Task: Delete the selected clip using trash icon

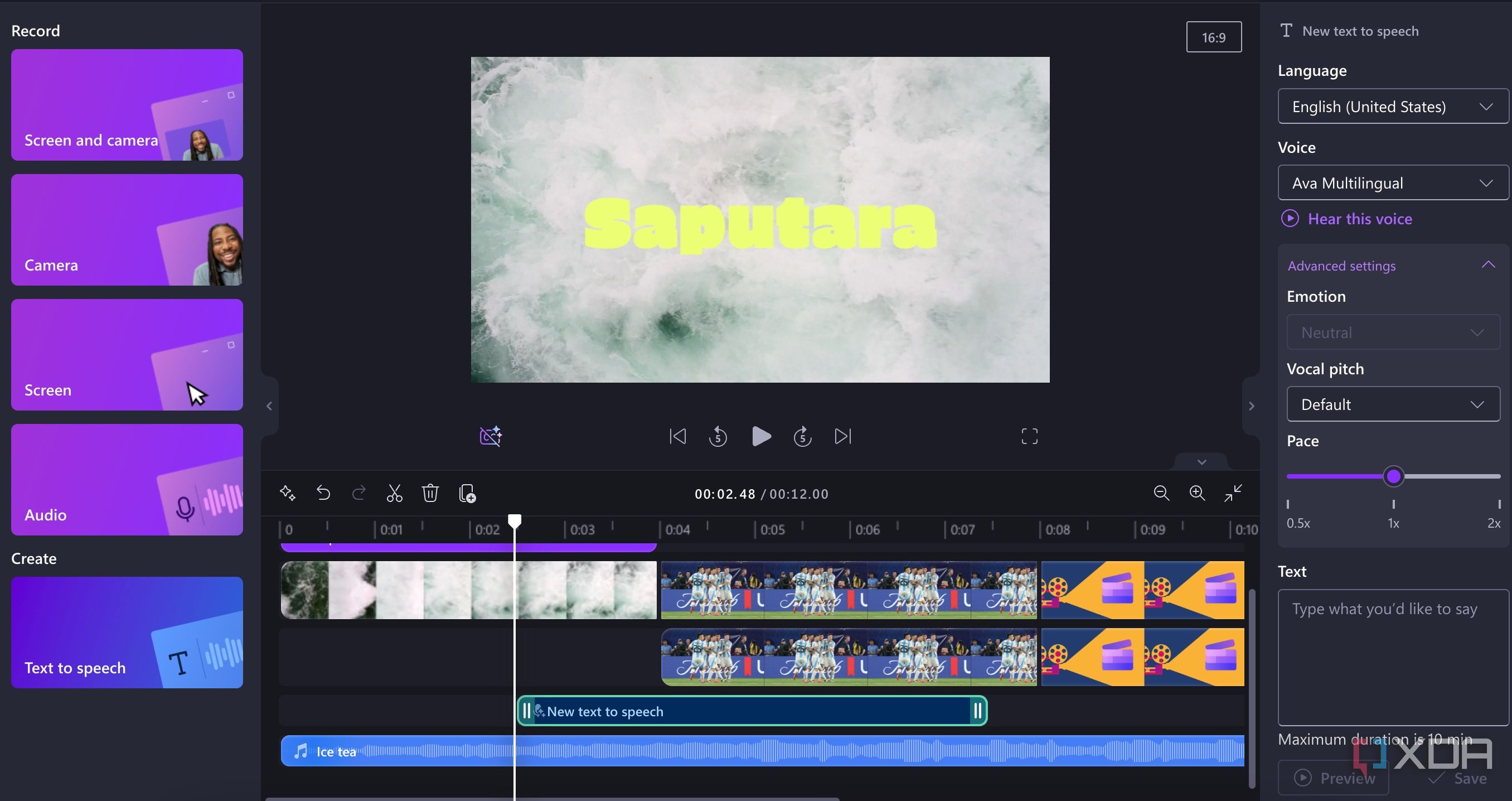Action: point(430,493)
